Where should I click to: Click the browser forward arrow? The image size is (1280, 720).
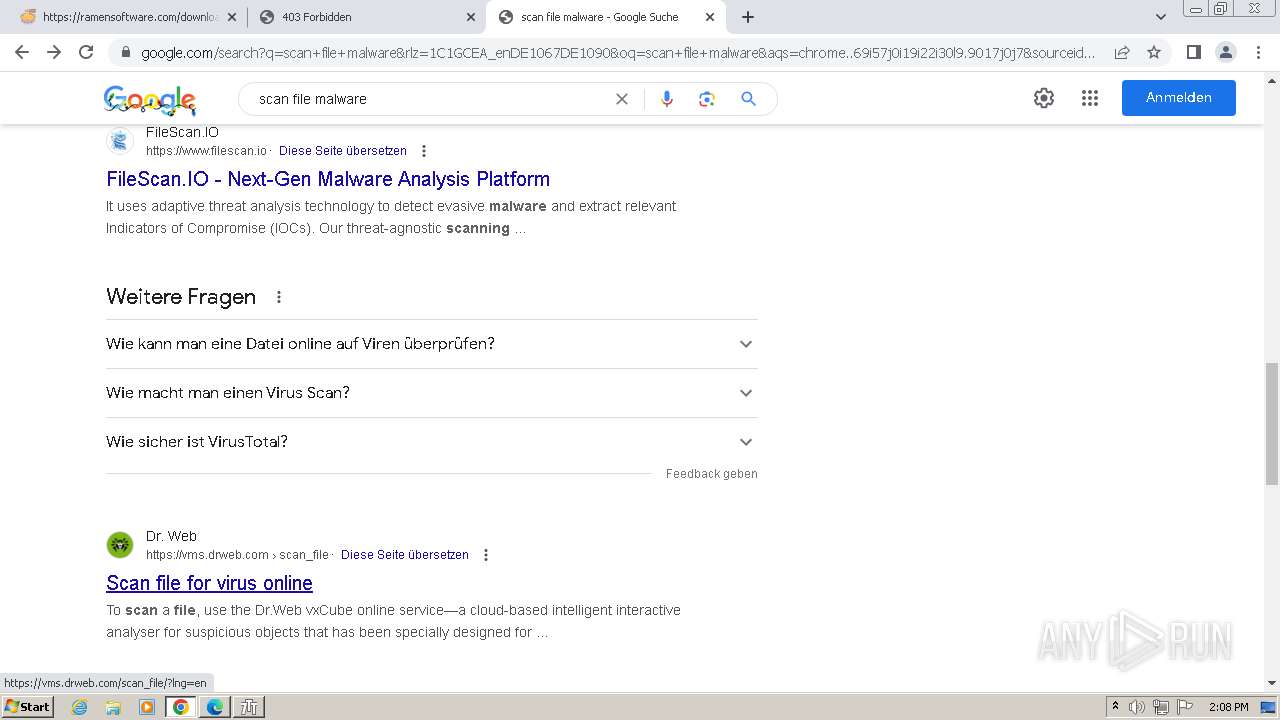[x=54, y=52]
